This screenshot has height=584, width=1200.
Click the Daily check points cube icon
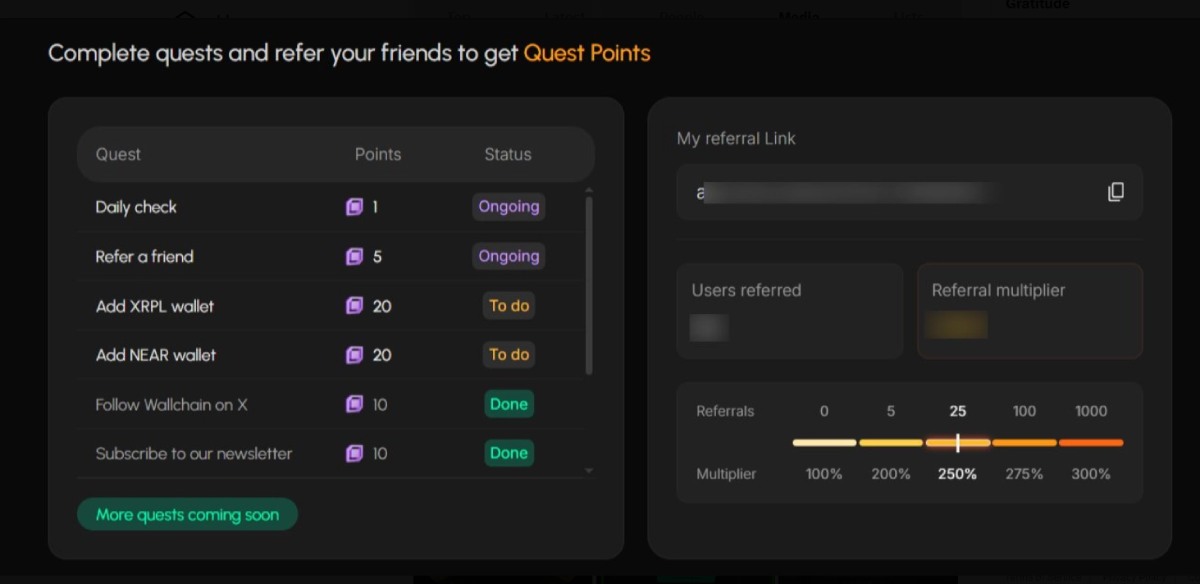click(x=354, y=207)
